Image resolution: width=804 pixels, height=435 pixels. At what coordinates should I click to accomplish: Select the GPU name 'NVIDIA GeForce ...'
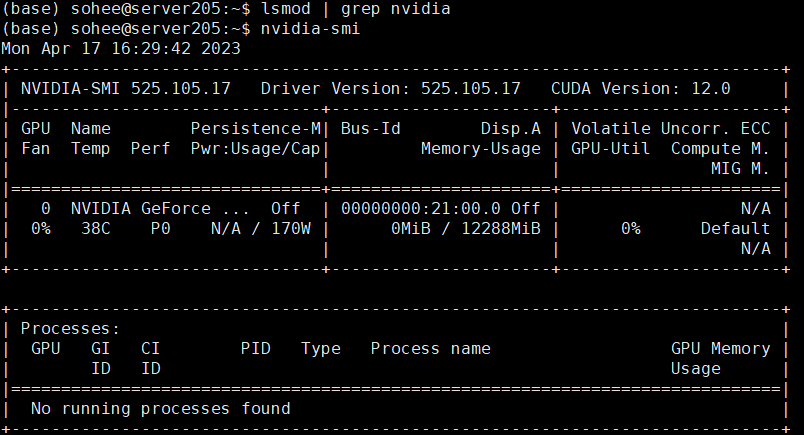160,209
